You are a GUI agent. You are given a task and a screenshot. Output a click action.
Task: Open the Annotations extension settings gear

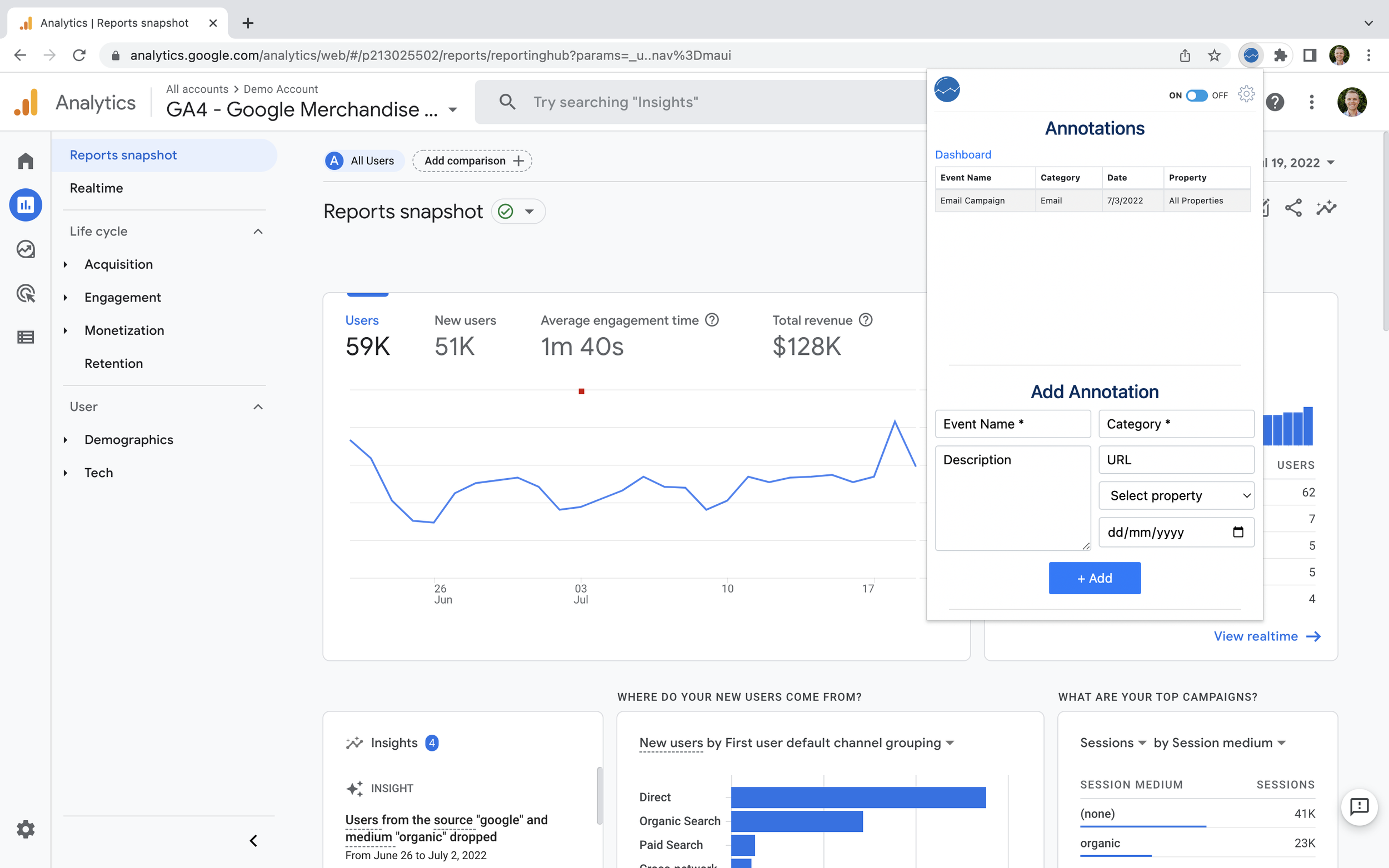click(1246, 95)
